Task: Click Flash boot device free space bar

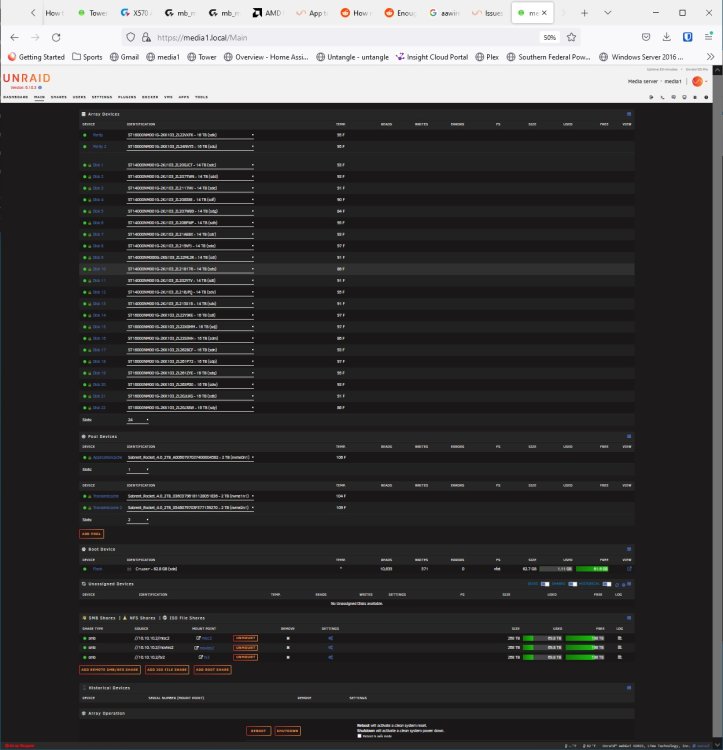Action: coord(592,569)
